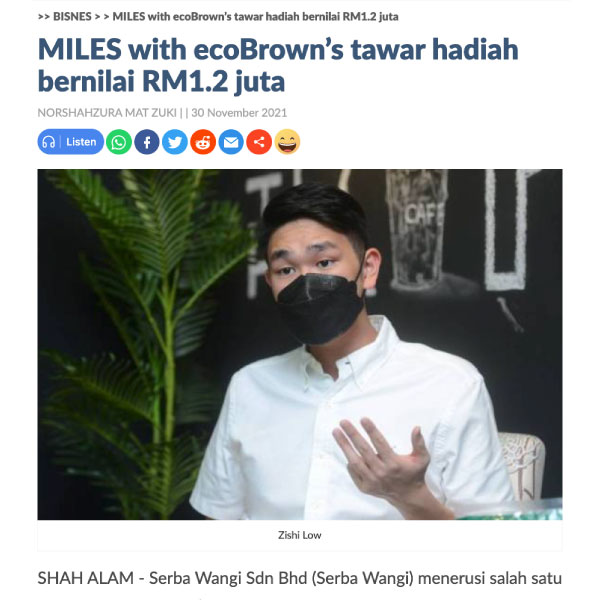
Task: Go to the BISNES breadcrumb section
Action: pyautogui.click(x=72, y=16)
